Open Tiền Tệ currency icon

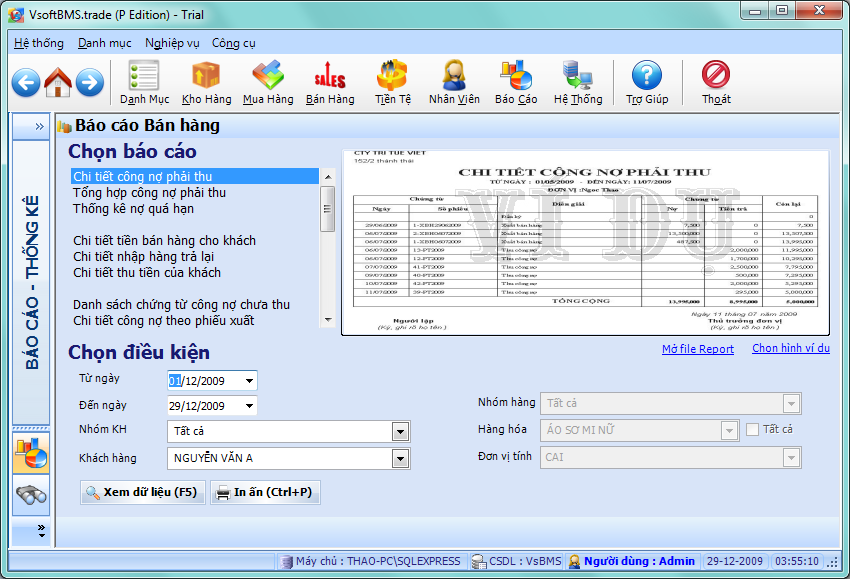click(x=392, y=82)
